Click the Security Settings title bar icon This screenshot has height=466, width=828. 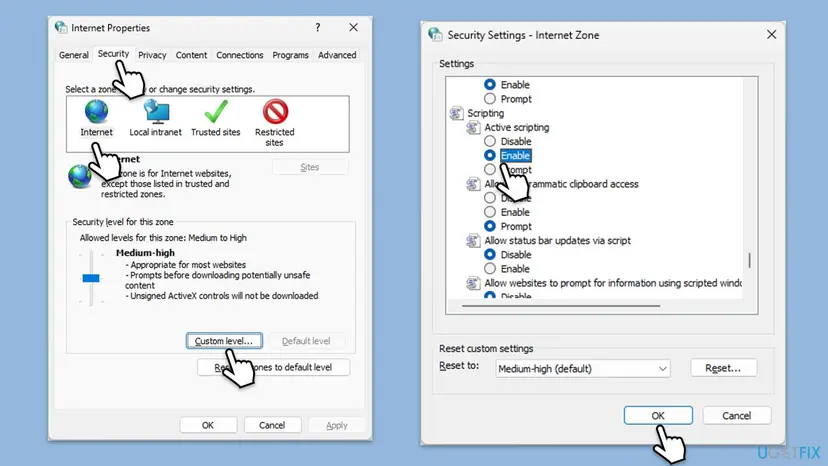[x=435, y=35]
